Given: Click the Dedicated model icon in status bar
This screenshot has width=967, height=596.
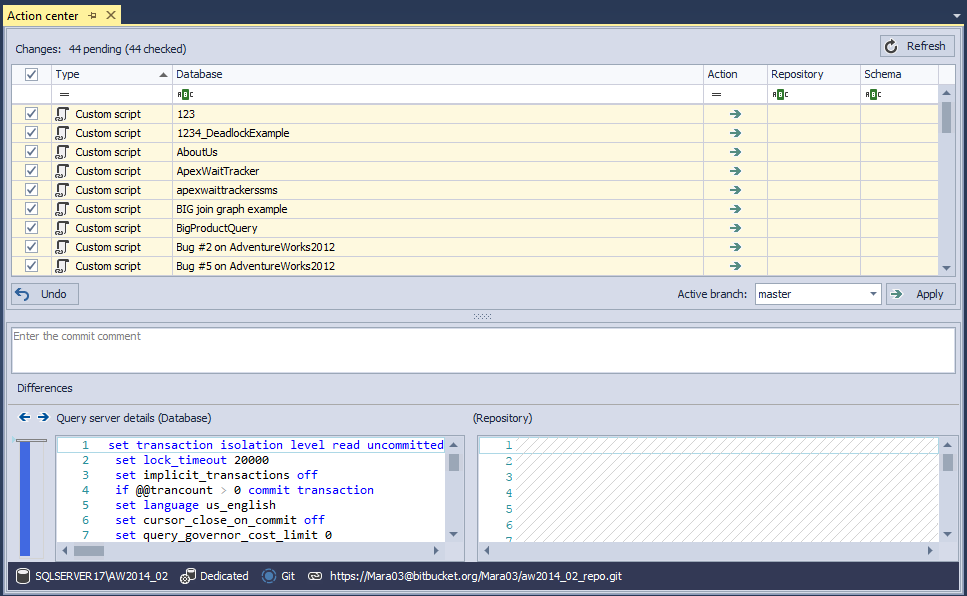Looking at the screenshot, I should pyautogui.click(x=187, y=576).
